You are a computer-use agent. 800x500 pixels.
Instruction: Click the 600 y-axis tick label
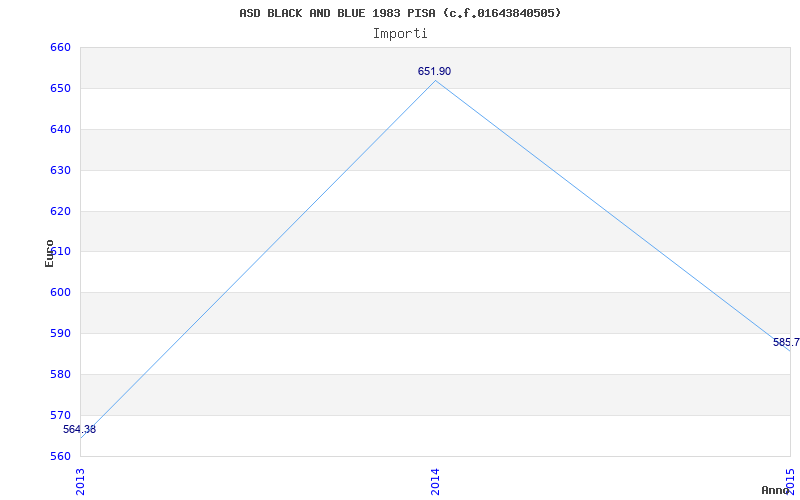[60, 293]
